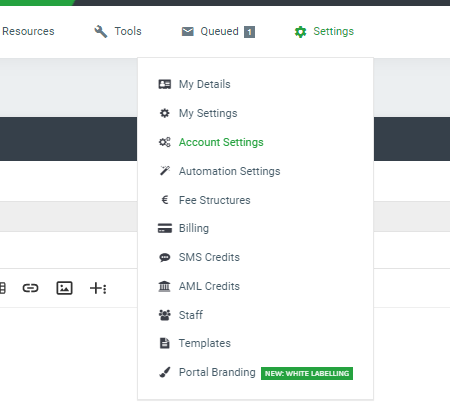
Task: Click the insert link icon in editor toolbar
Action: coord(30,288)
